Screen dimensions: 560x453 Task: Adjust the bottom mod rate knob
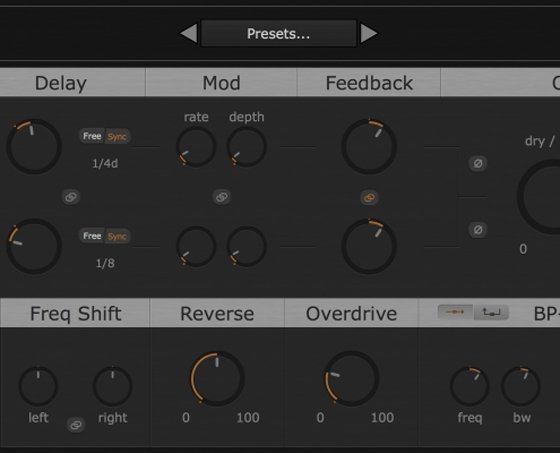pos(196,247)
